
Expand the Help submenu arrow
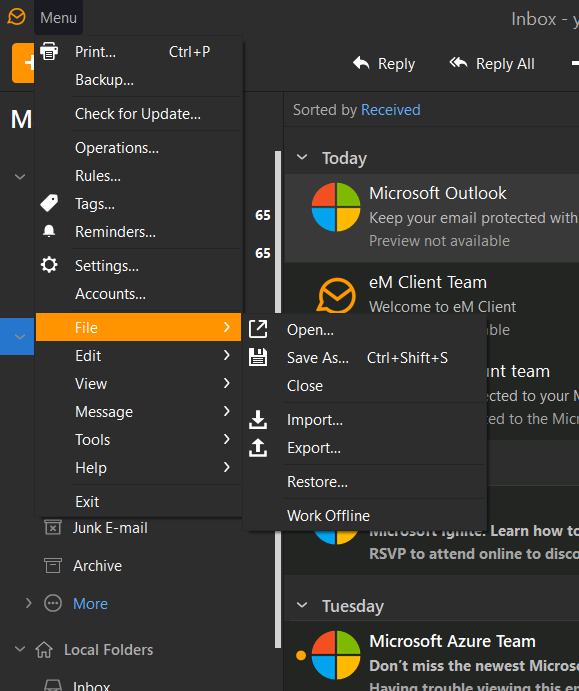pyautogui.click(x=226, y=467)
